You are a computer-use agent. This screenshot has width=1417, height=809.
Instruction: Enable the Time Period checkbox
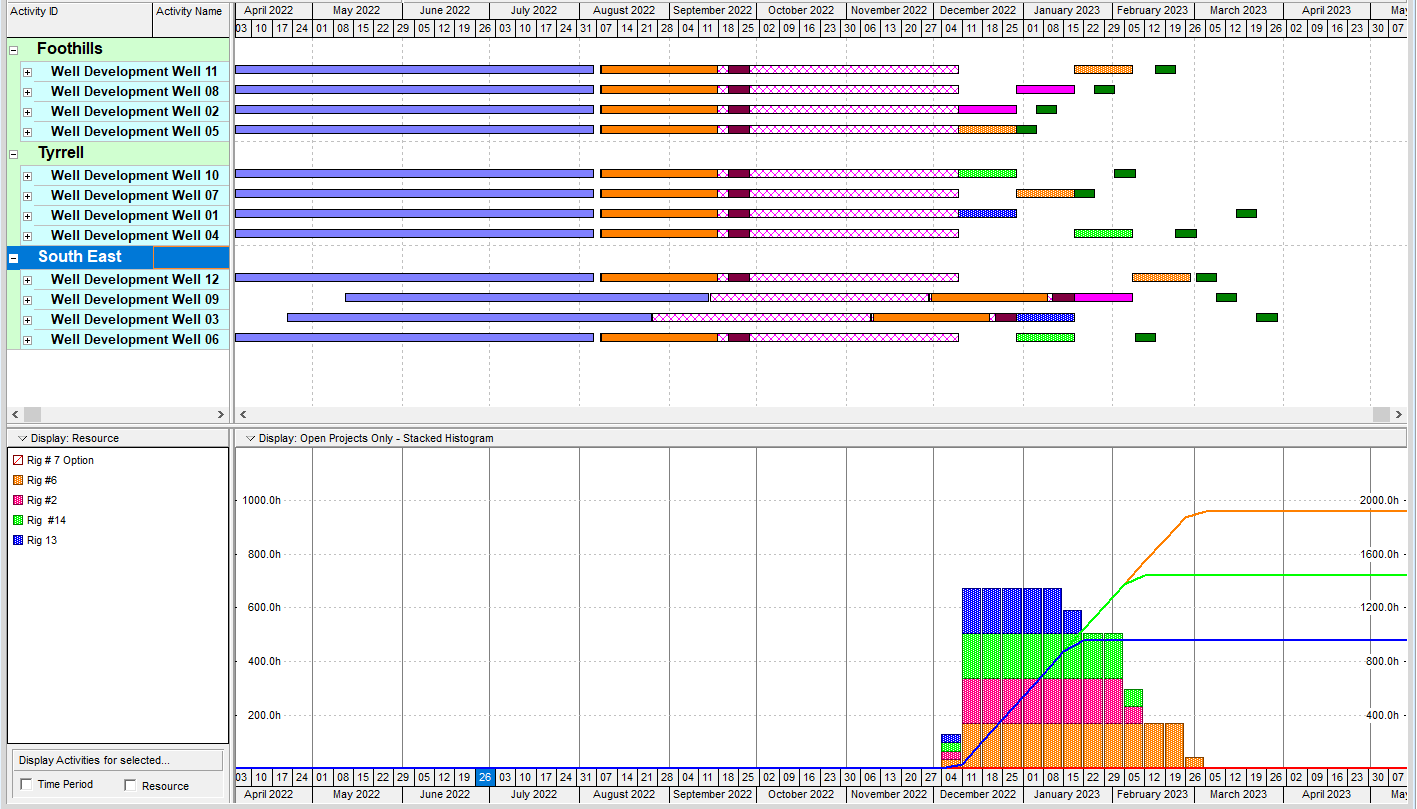point(26,785)
